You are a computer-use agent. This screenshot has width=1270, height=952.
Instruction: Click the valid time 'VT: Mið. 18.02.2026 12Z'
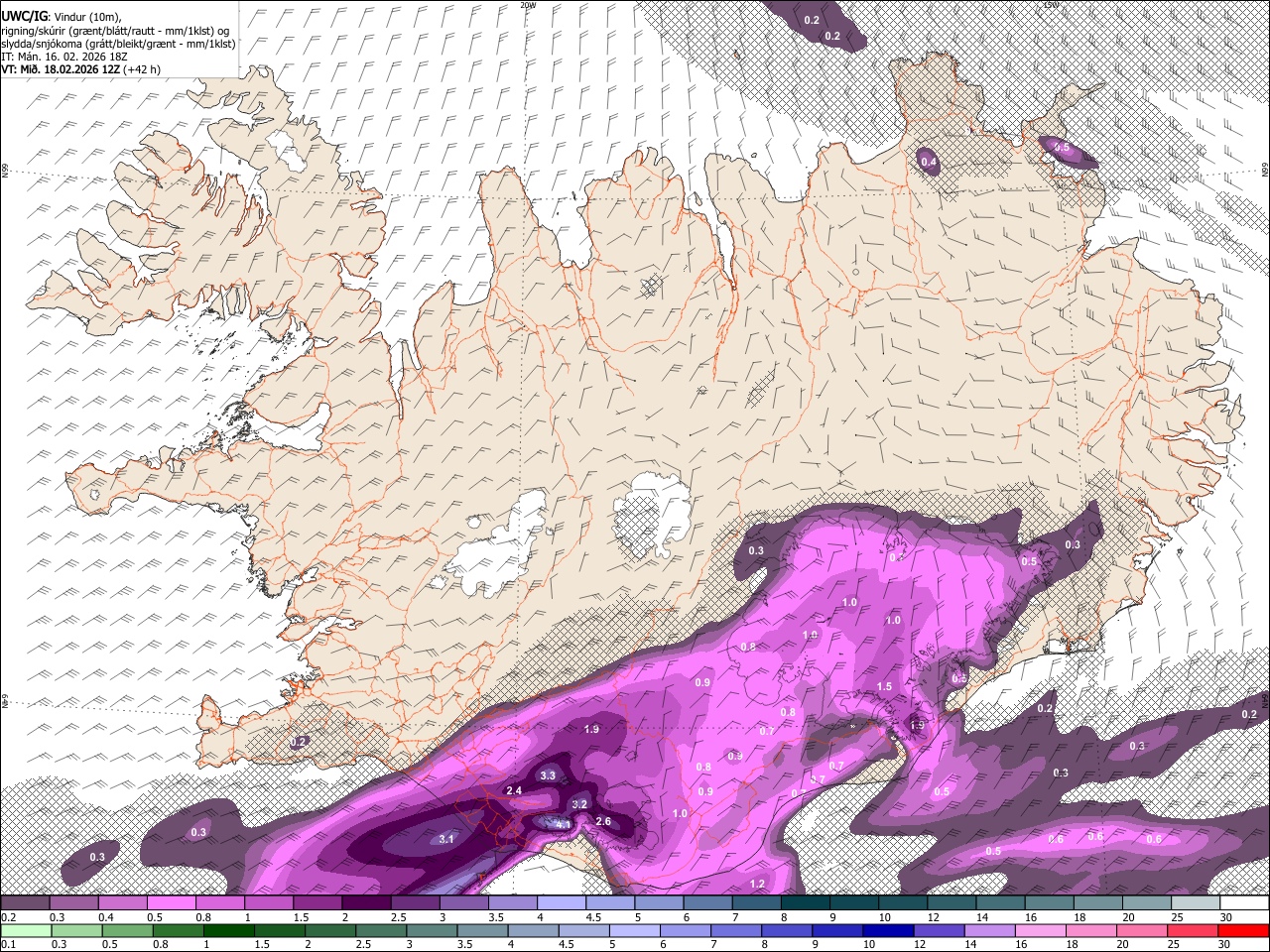click(x=60, y=69)
